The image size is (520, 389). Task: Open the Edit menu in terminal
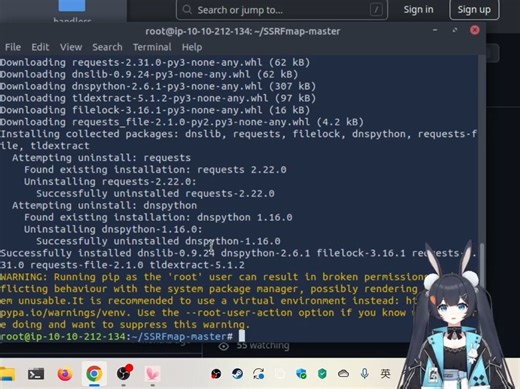pos(40,47)
